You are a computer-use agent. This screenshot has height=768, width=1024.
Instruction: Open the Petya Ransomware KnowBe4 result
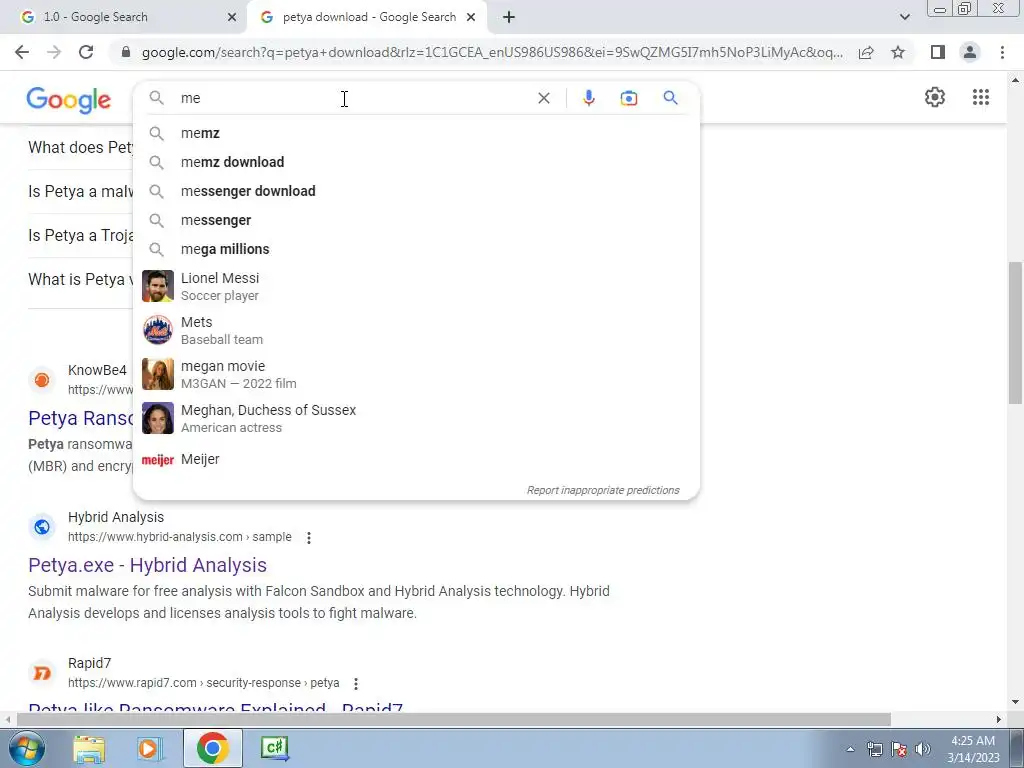point(80,418)
